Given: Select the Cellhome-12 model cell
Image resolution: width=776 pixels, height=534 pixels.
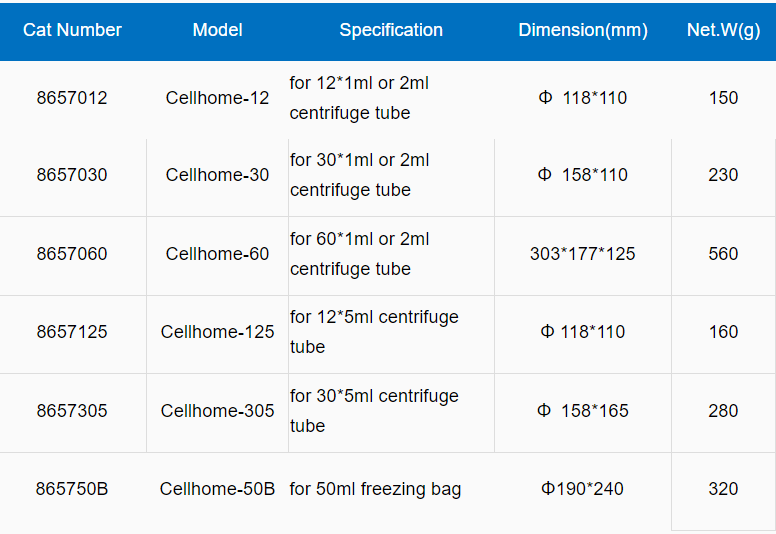Looking at the screenshot, I should tap(217, 98).
